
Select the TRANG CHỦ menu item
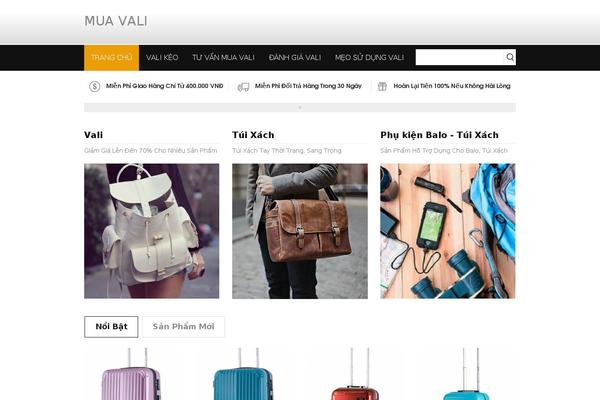pyautogui.click(x=111, y=57)
